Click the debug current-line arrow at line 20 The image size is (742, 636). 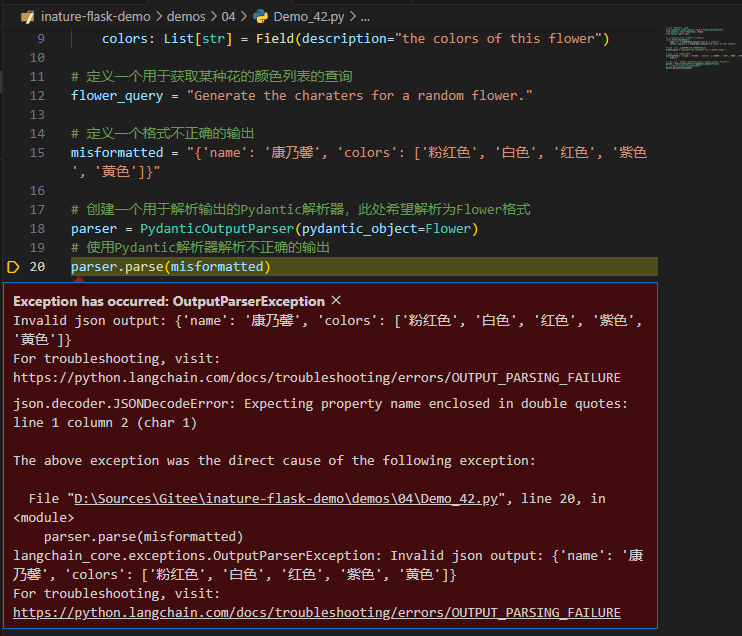(13, 266)
